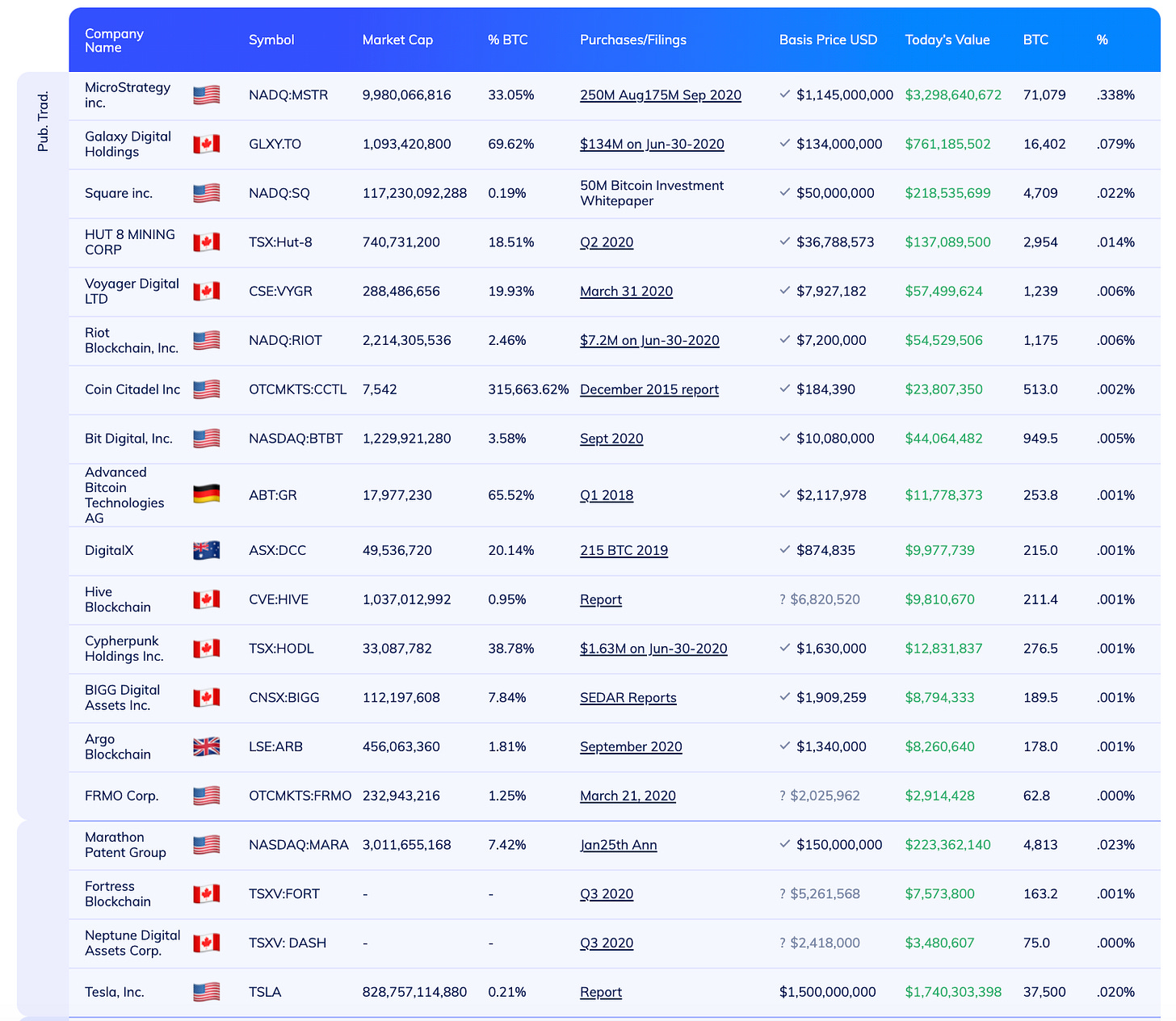Viewport: 1176px width, 1021px height.
Task: Click the checkmark before Square's $50,000,000 basis
Action: [x=784, y=192]
